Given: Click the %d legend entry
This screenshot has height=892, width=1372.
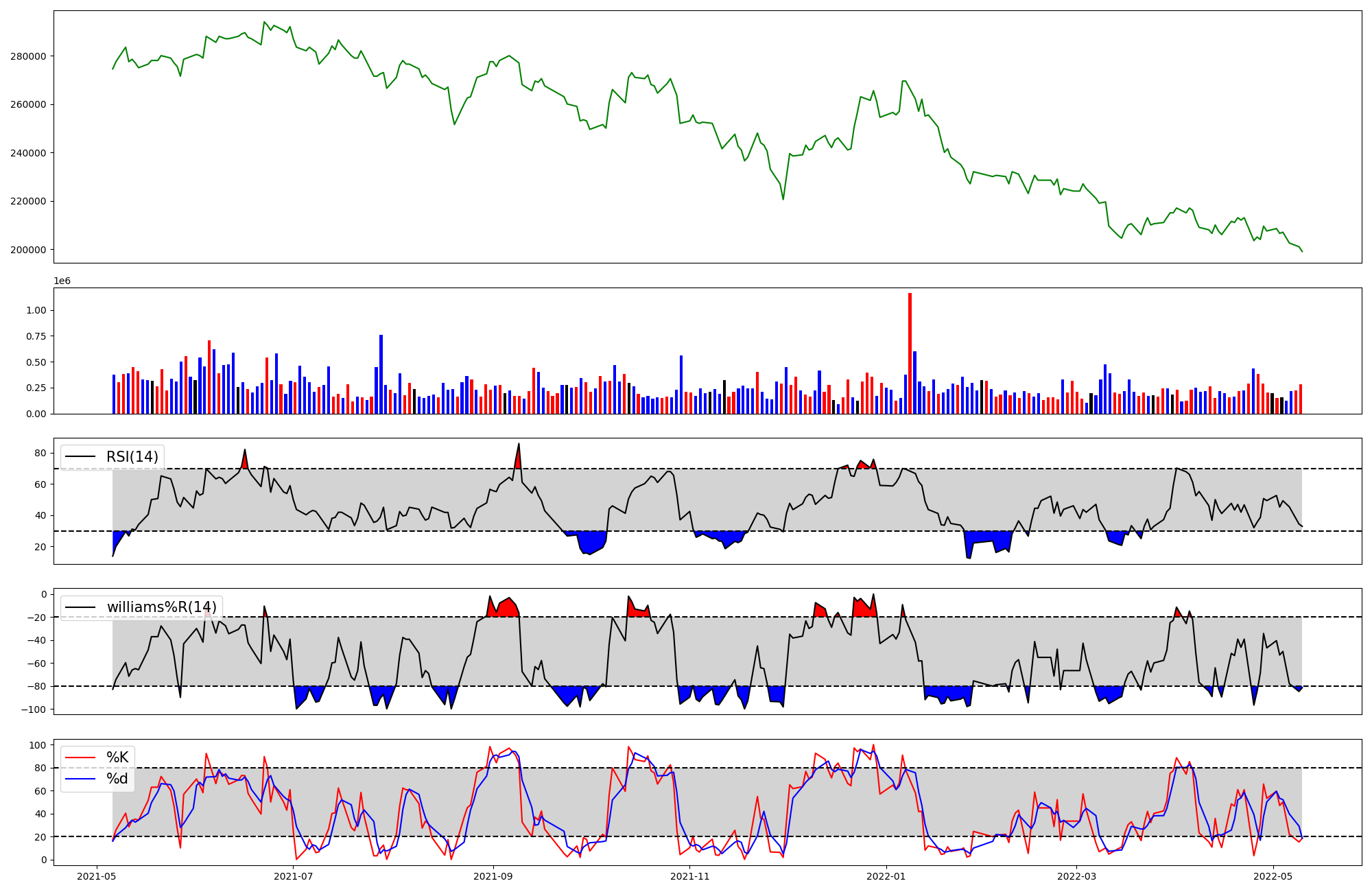Looking at the screenshot, I should click(117, 779).
